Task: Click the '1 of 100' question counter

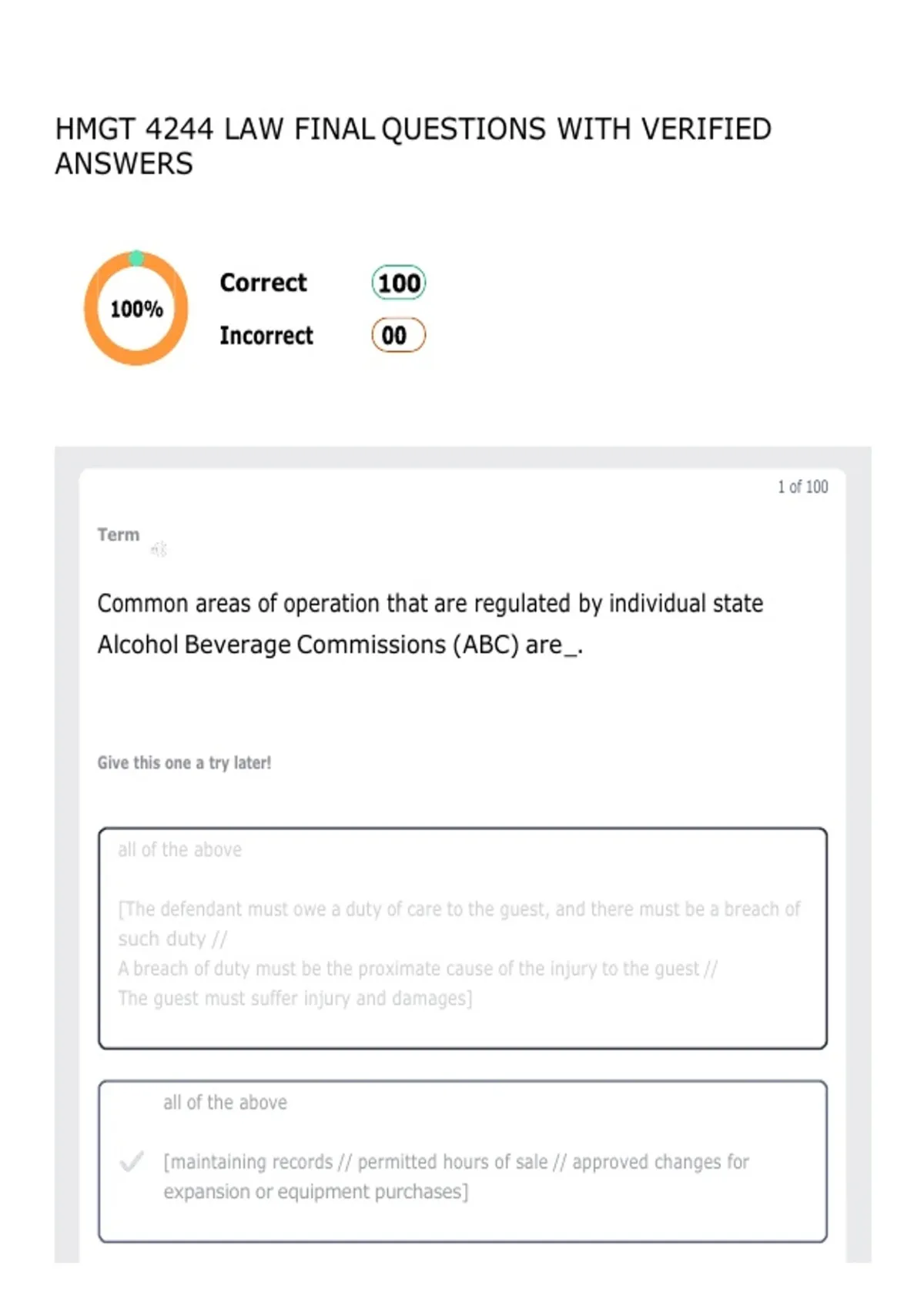Action: click(802, 487)
